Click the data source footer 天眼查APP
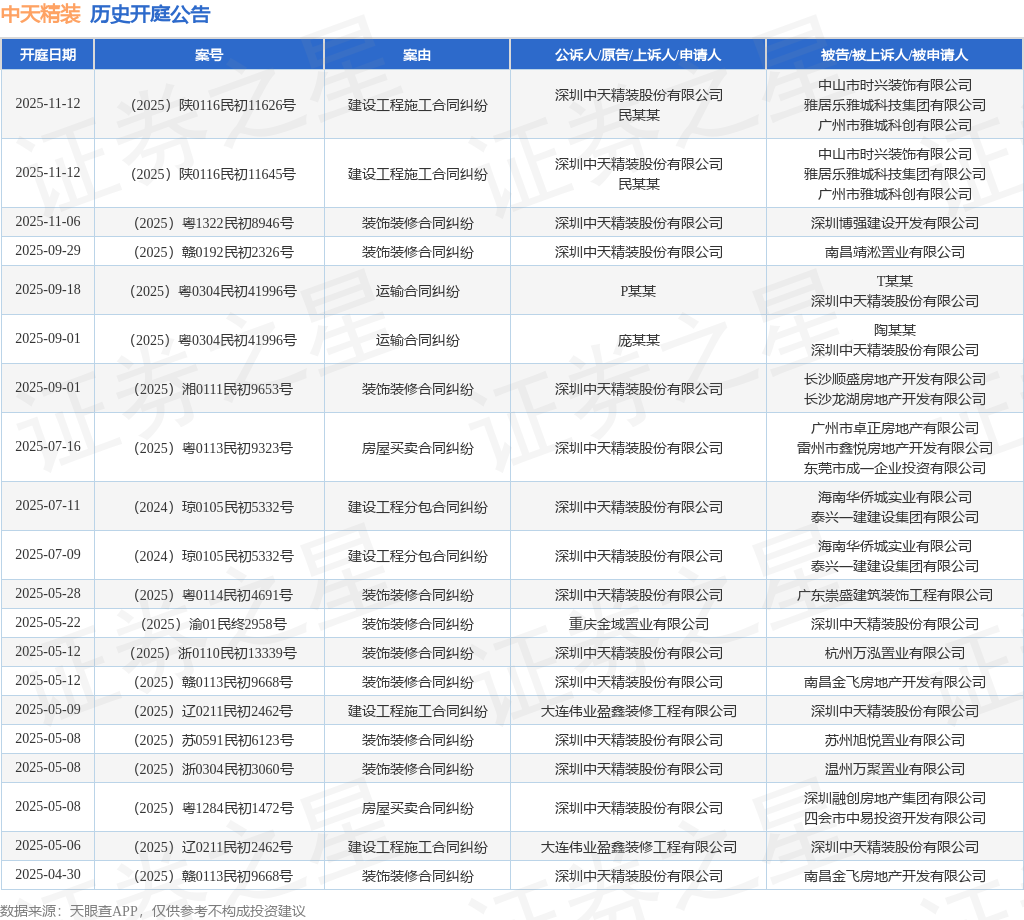 pyautogui.click(x=103, y=911)
